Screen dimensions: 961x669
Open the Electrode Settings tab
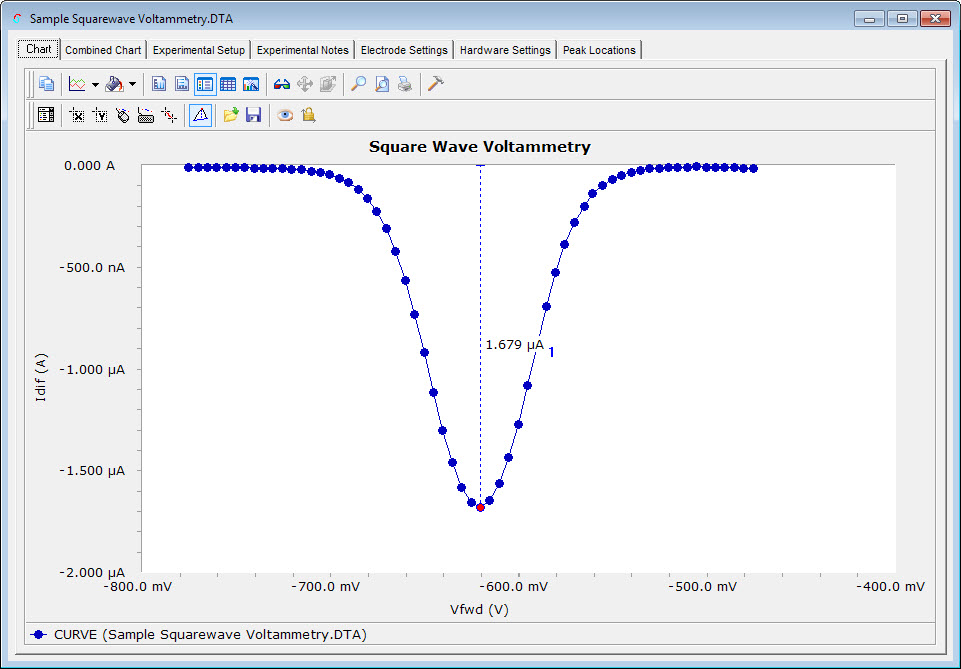(404, 50)
